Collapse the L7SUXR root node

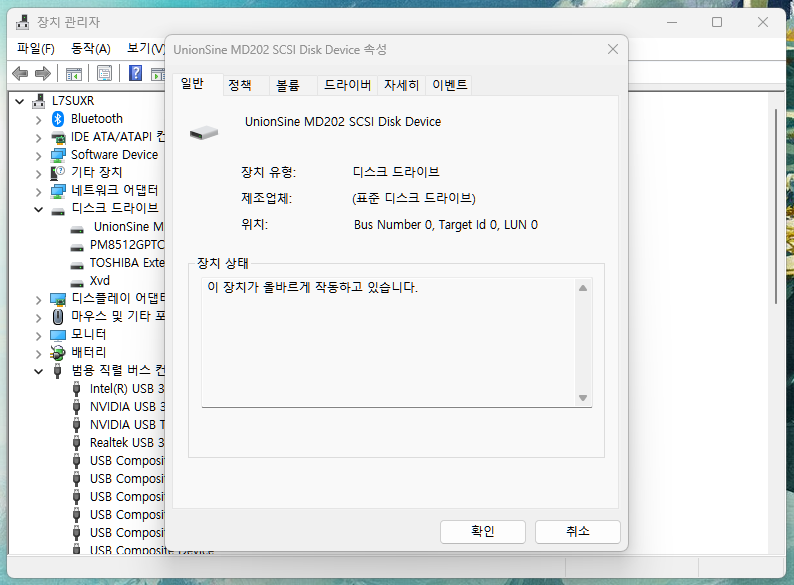tap(20, 101)
